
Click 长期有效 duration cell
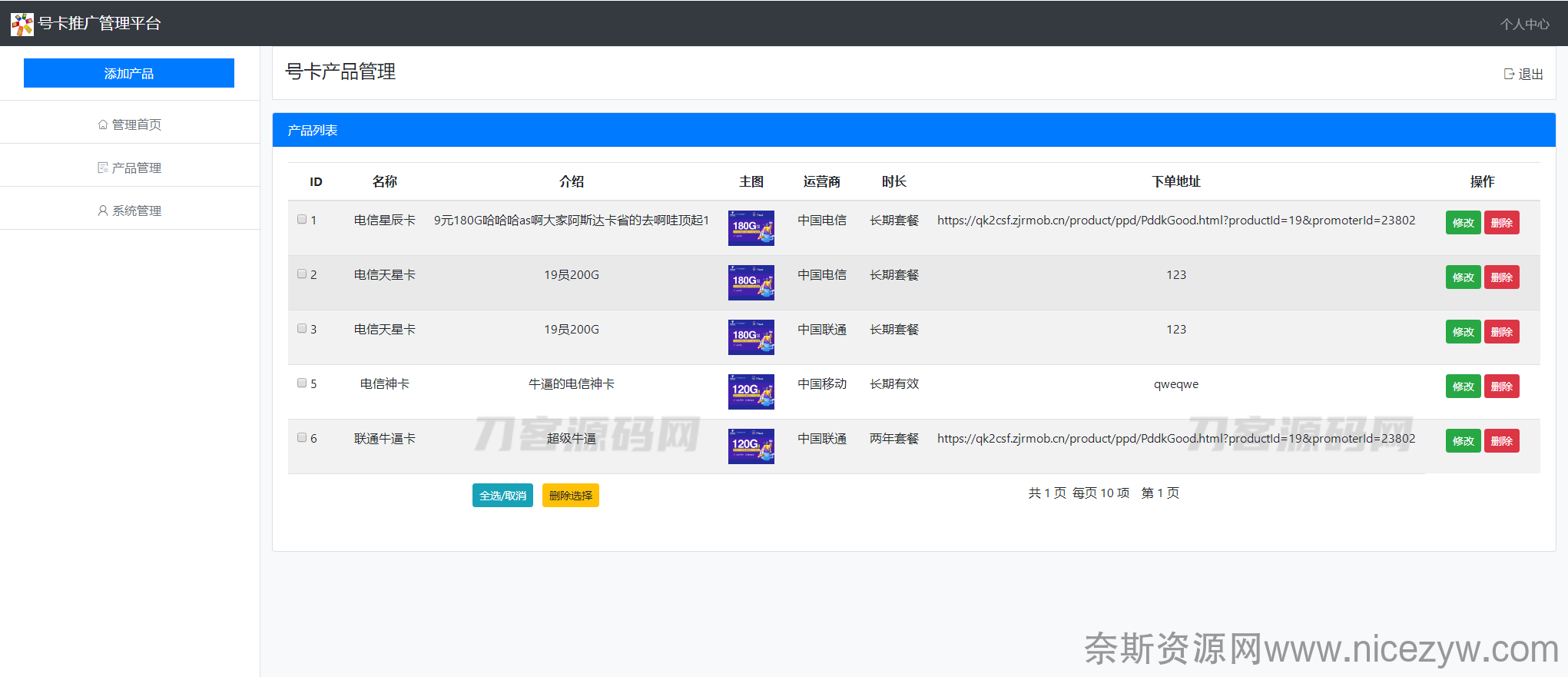(893, 384)
